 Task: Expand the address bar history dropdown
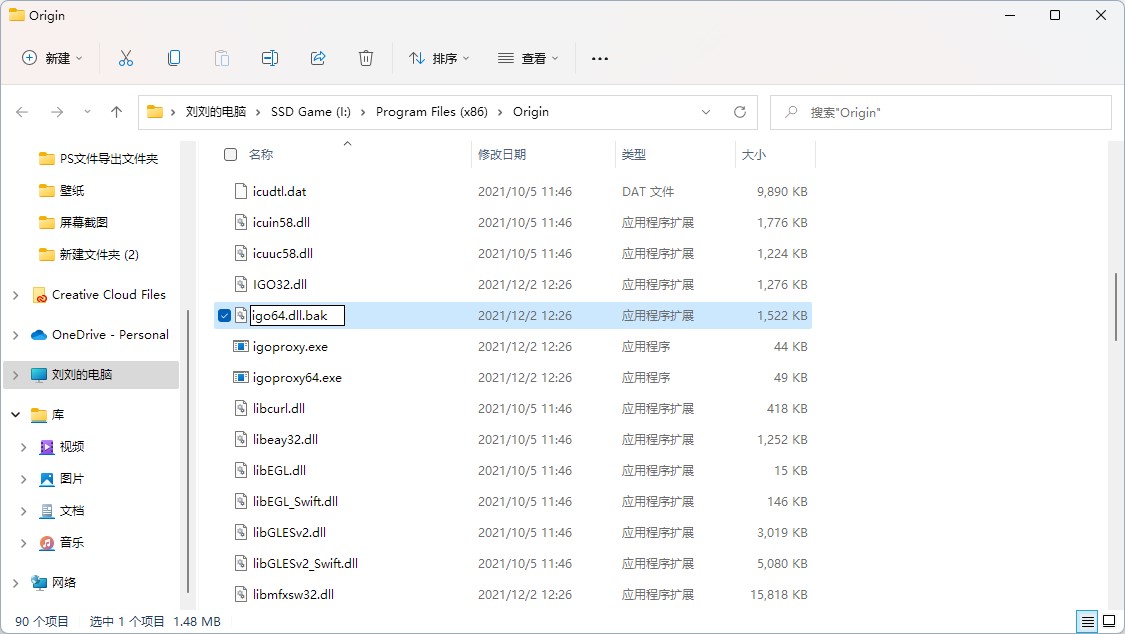(706, 112)
